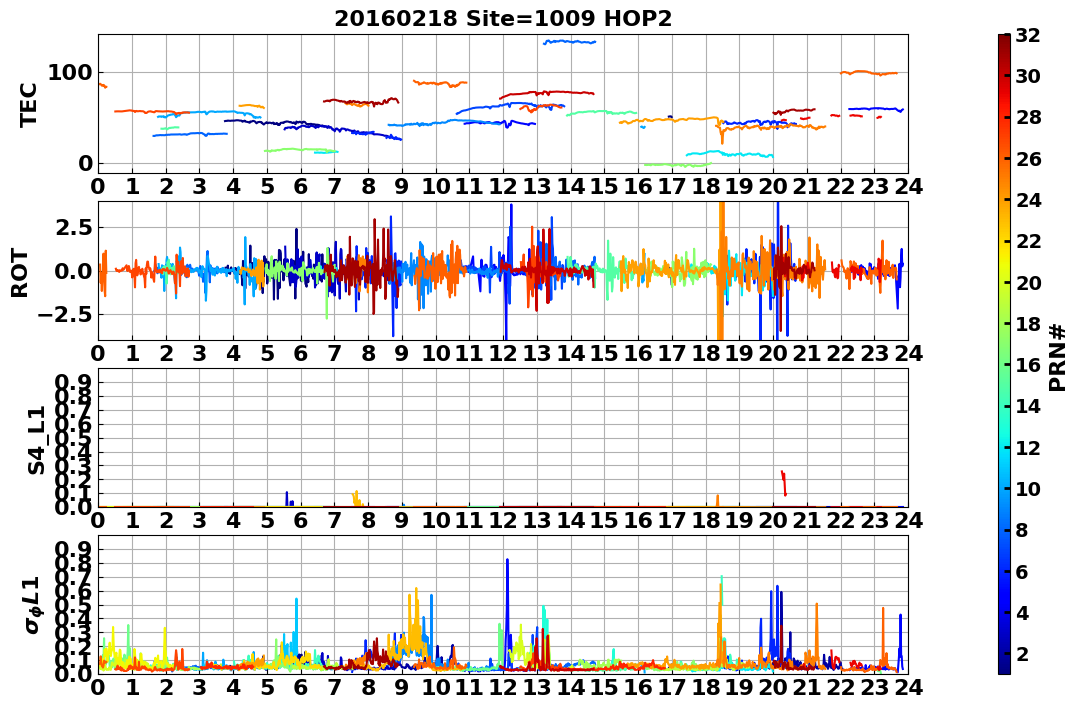Click the "TEC" y-axis label
This screenshot has height=709, width=1077.
tap(28, 104)
